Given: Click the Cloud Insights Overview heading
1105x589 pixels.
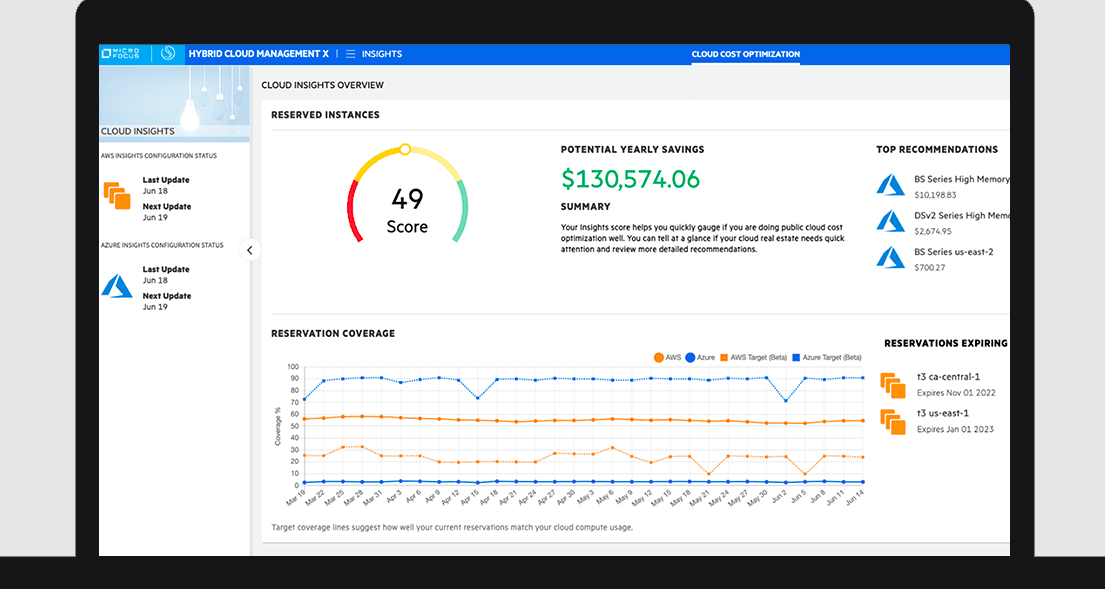Looking at the screenshot, I should pyautogui.click(x=323, y=85).
